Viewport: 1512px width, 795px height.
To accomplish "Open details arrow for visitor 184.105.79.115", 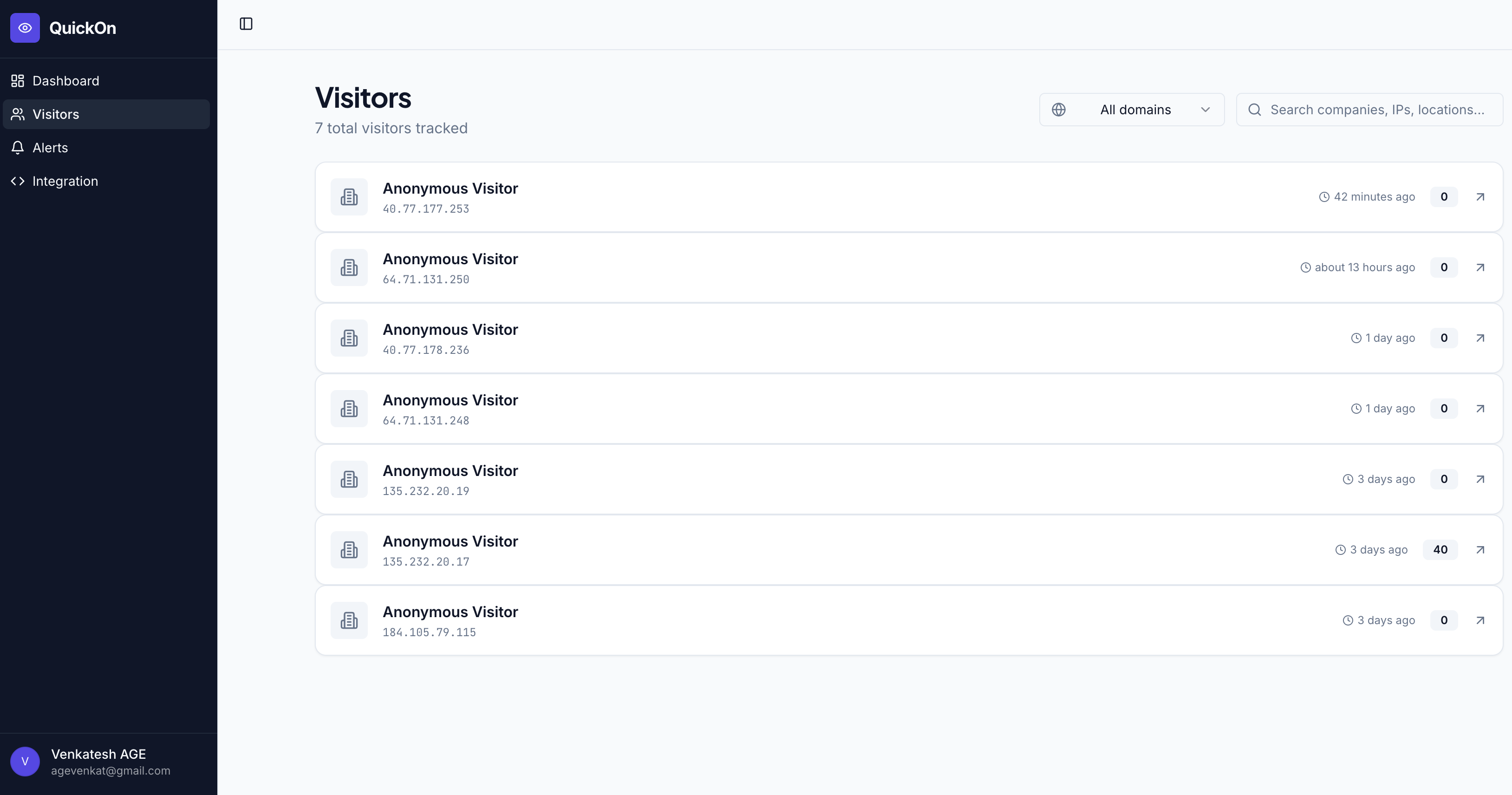I will pyautogui.click(x=1481, y=620).
